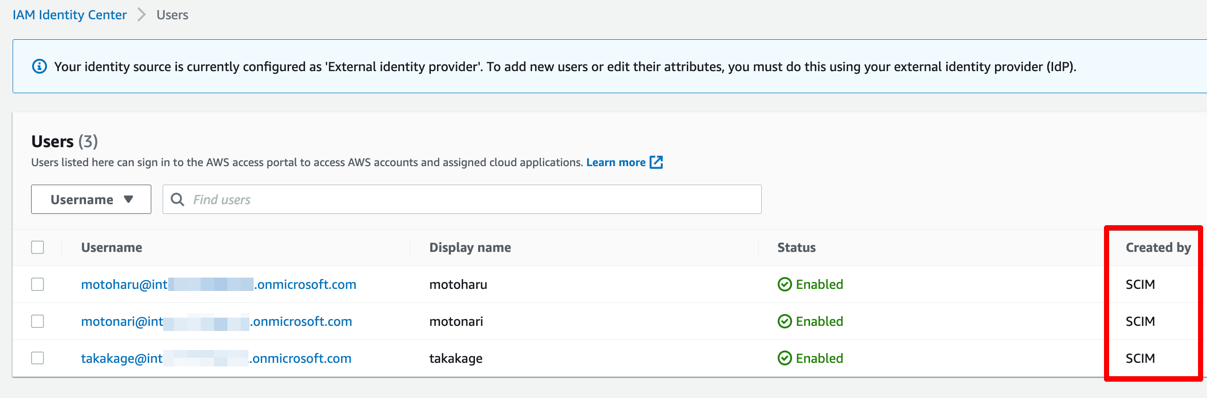
Task: Select the checkbox for the takakage user
Action: coord(38,358)
